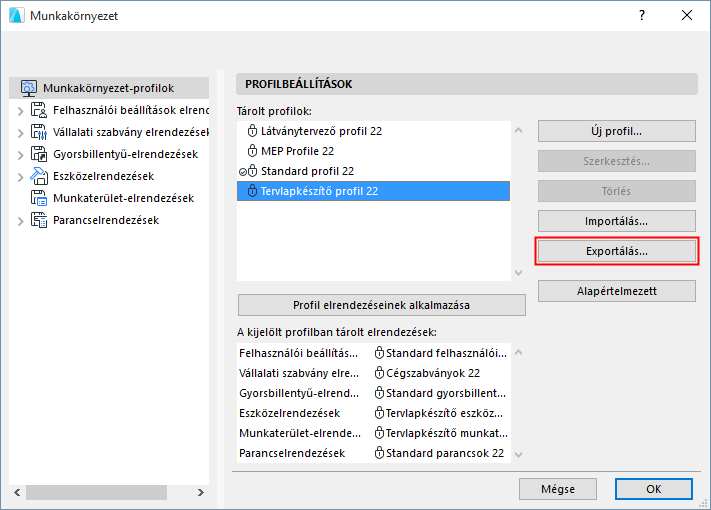711x510 pixels.
Task: Apply layouts with Profil elrendezéseinek alkalmazása
Action: (x=381, y=305)
